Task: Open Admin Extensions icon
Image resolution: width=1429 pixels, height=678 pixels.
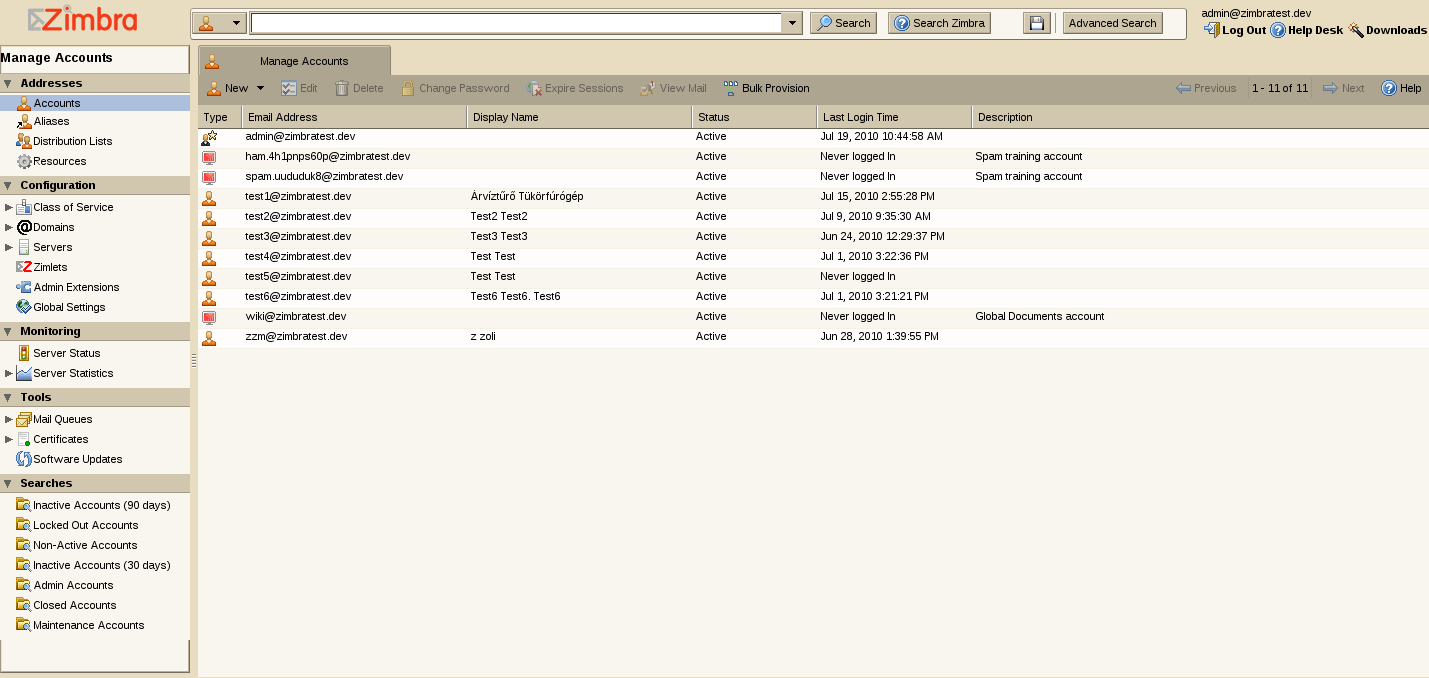Action: [24, 287]
